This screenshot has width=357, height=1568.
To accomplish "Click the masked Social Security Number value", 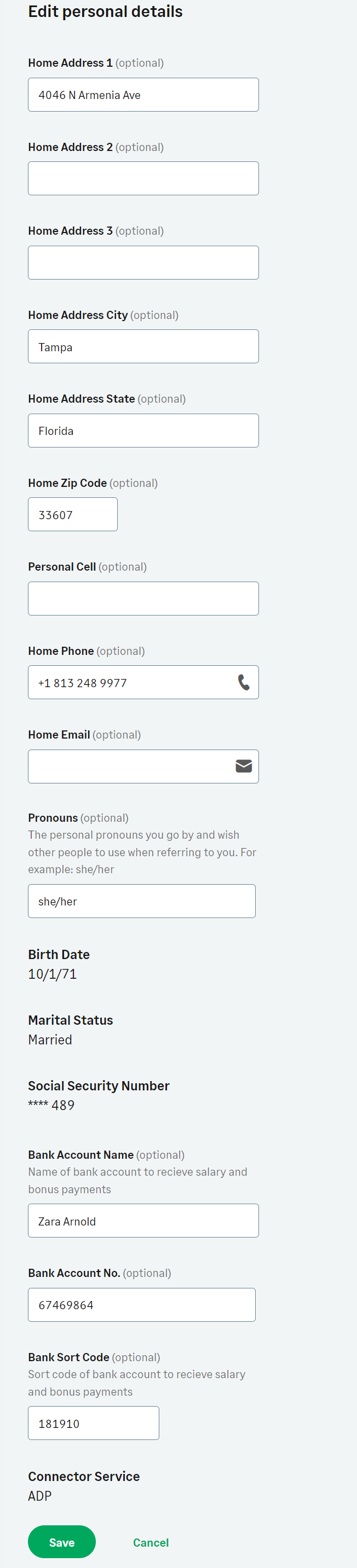I will coord(51,1105).
